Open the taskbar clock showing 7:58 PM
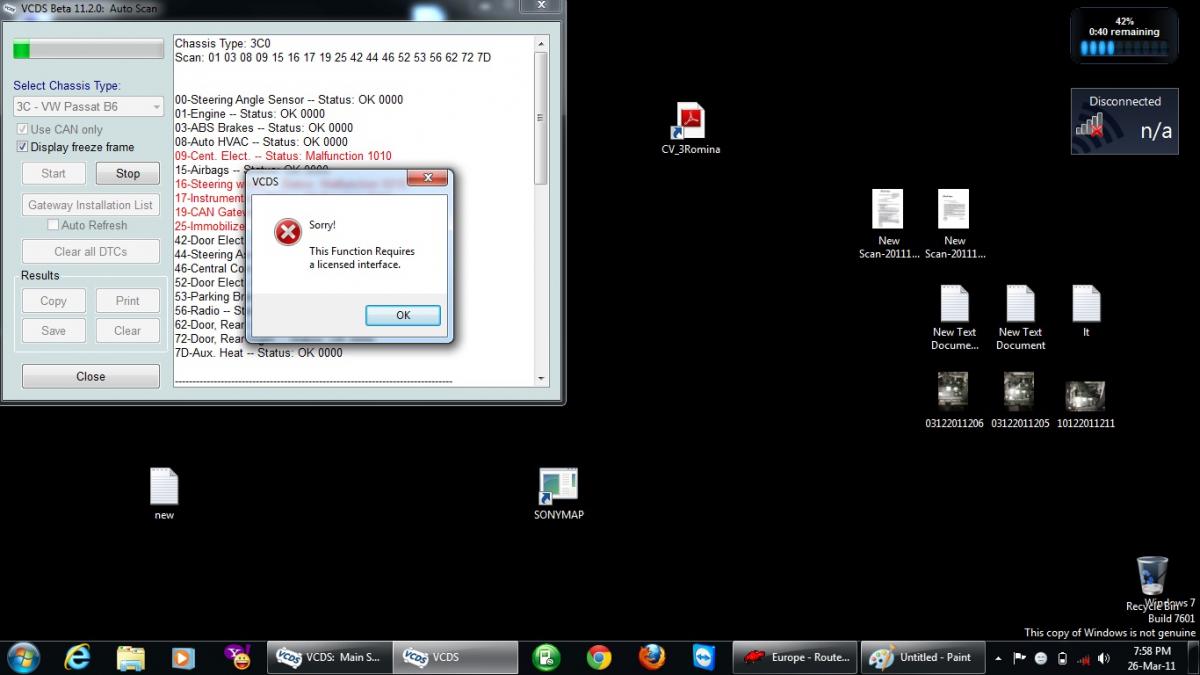 [x=1154, y=658]
